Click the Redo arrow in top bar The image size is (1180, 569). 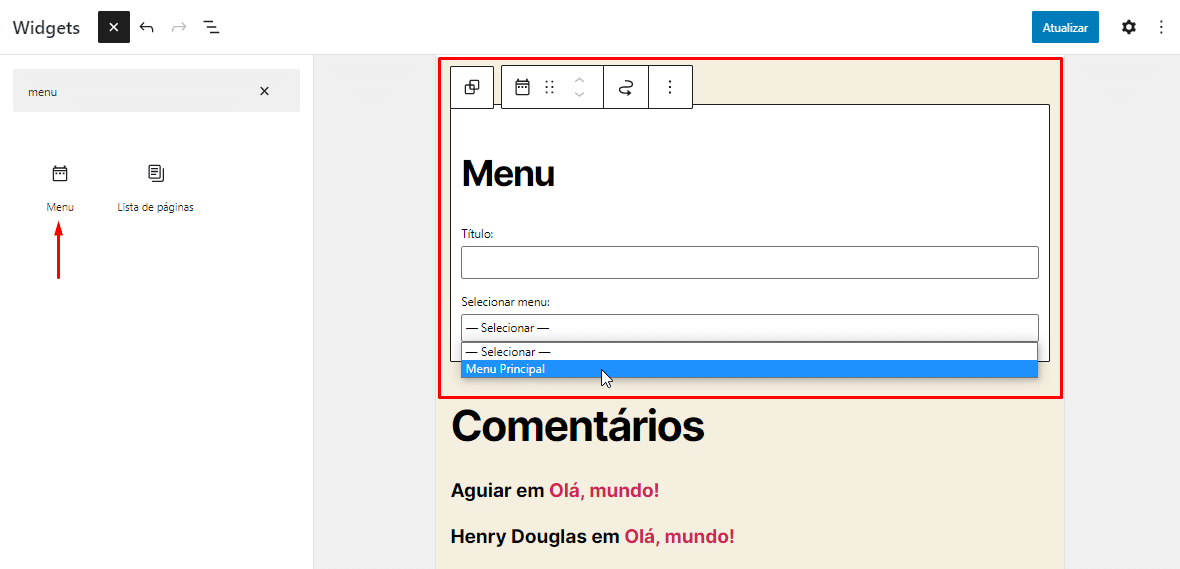point(179,27)
